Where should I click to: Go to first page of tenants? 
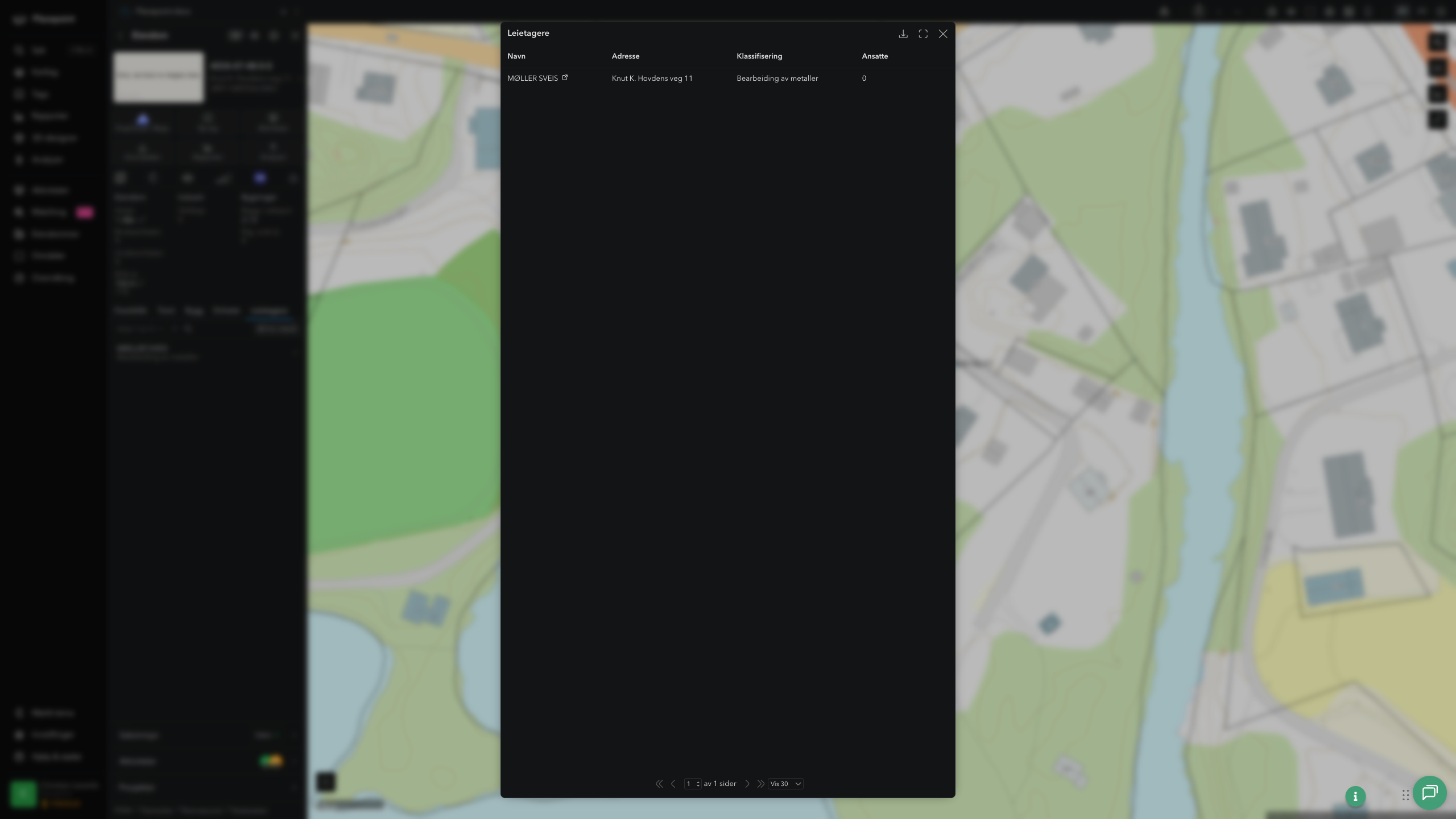[x=659, y=784]
